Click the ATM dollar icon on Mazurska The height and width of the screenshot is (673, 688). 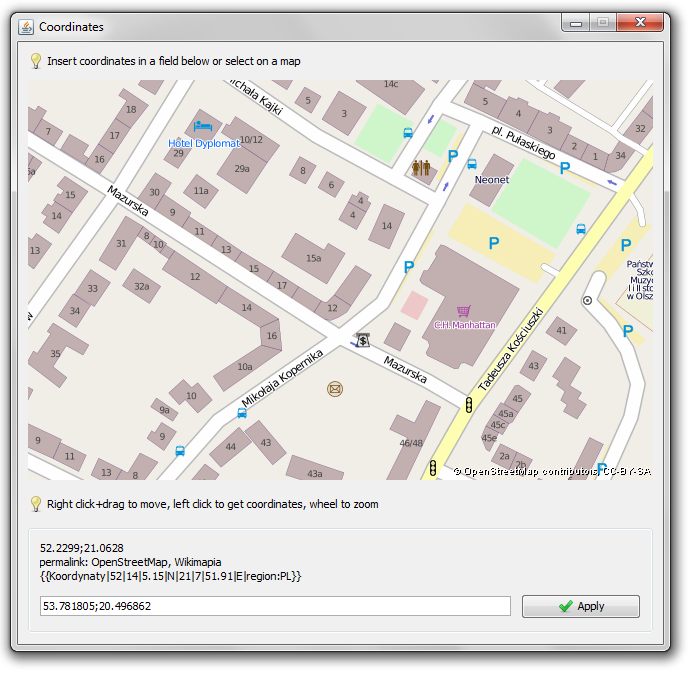point(363,340)
